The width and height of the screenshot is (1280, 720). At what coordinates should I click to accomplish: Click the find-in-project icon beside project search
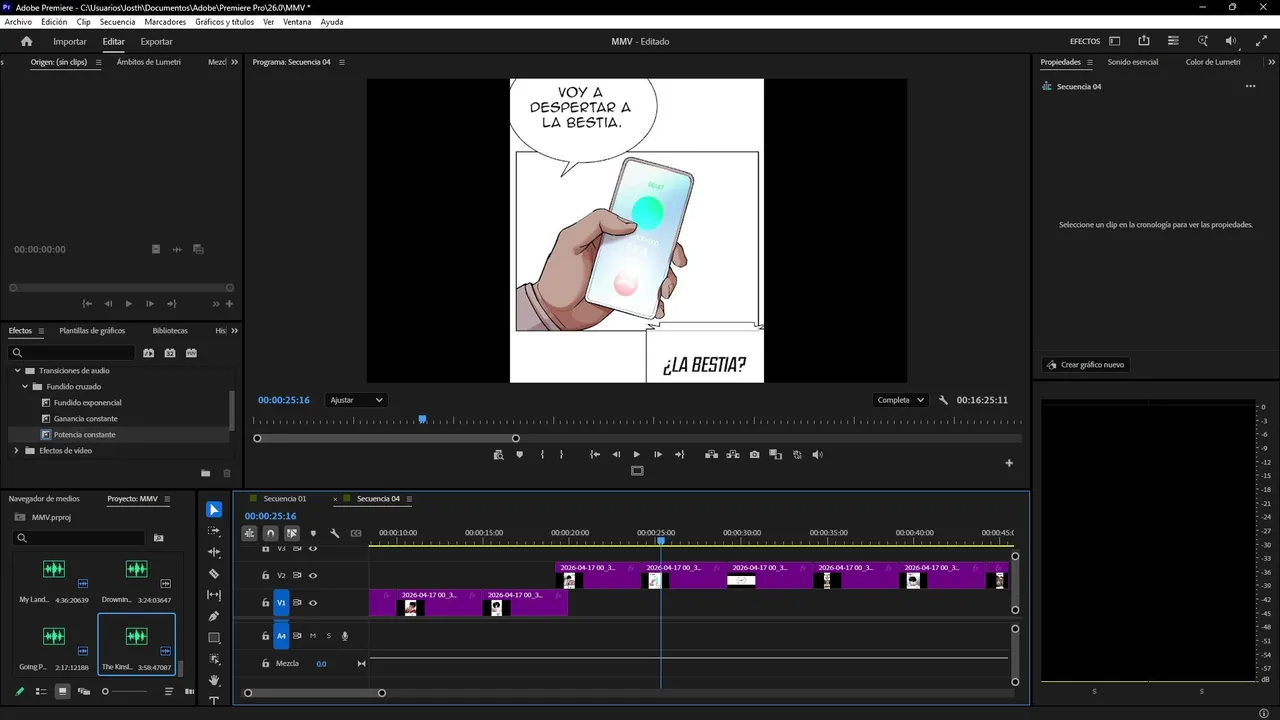coord(158,538)
